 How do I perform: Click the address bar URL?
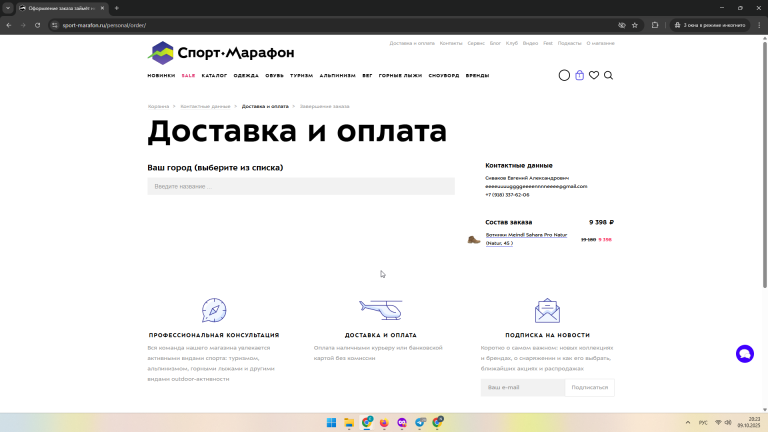coord(104,25)
